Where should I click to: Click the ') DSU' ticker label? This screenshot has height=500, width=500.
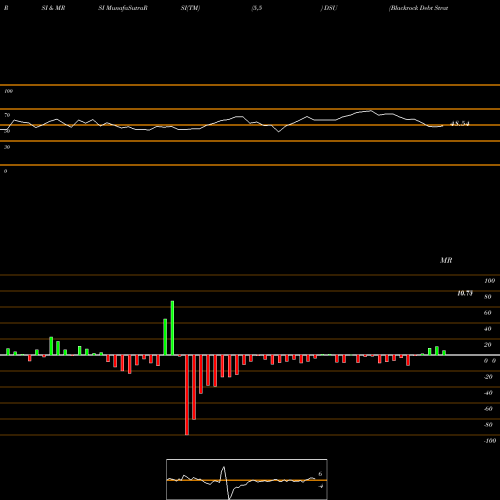coord(329,8)
